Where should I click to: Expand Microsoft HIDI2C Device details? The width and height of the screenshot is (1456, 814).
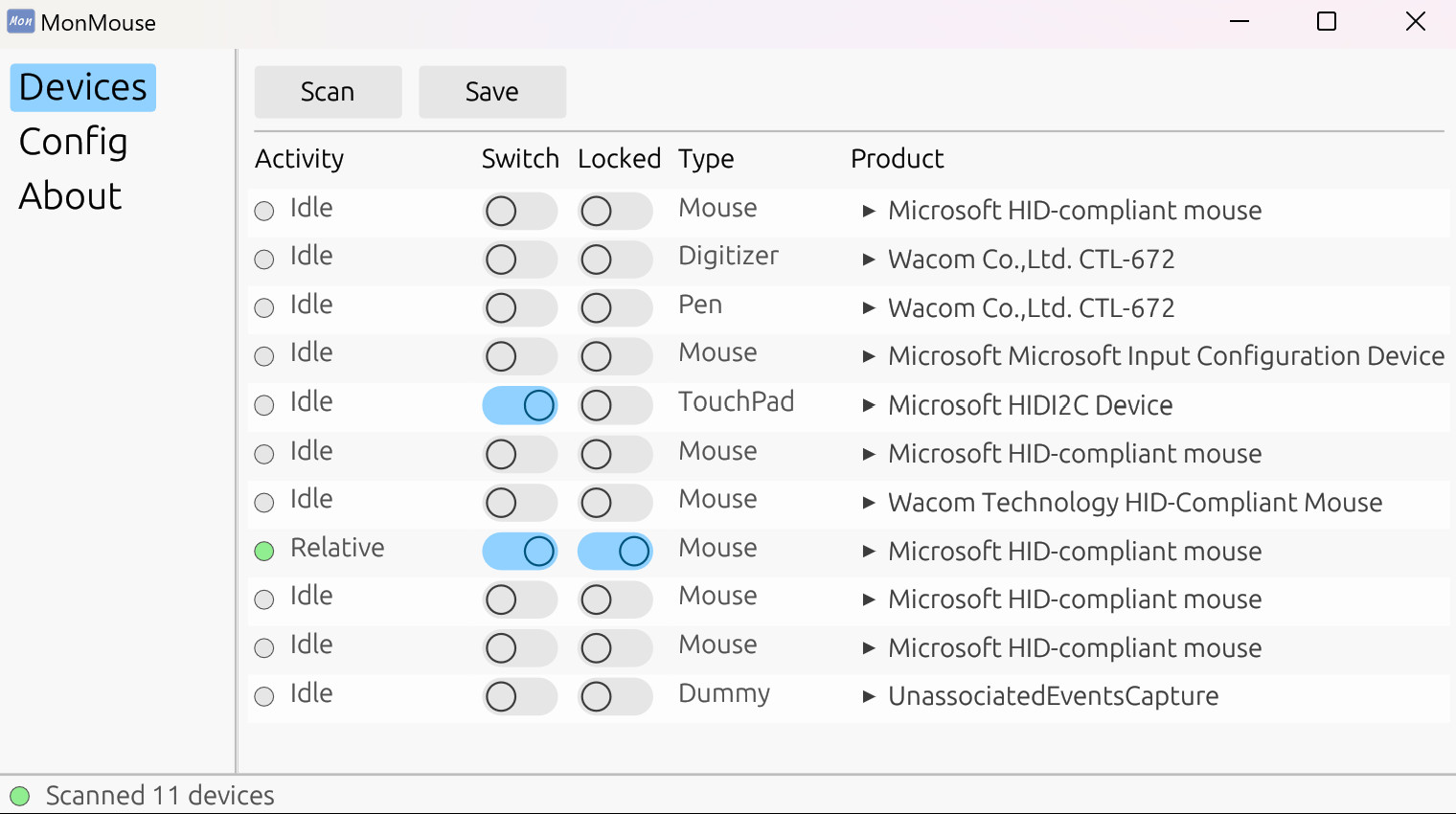[869, 405]
